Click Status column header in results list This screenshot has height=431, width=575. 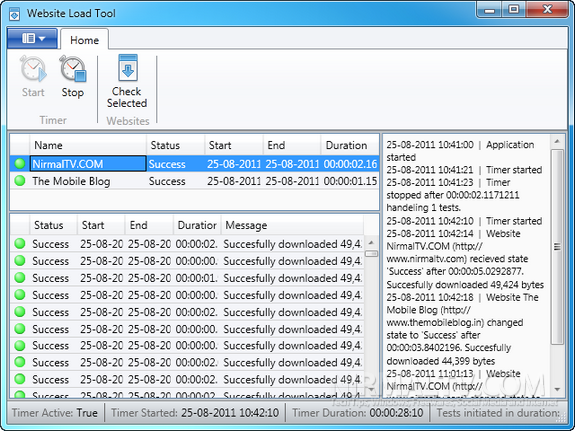tap(54, 225)
